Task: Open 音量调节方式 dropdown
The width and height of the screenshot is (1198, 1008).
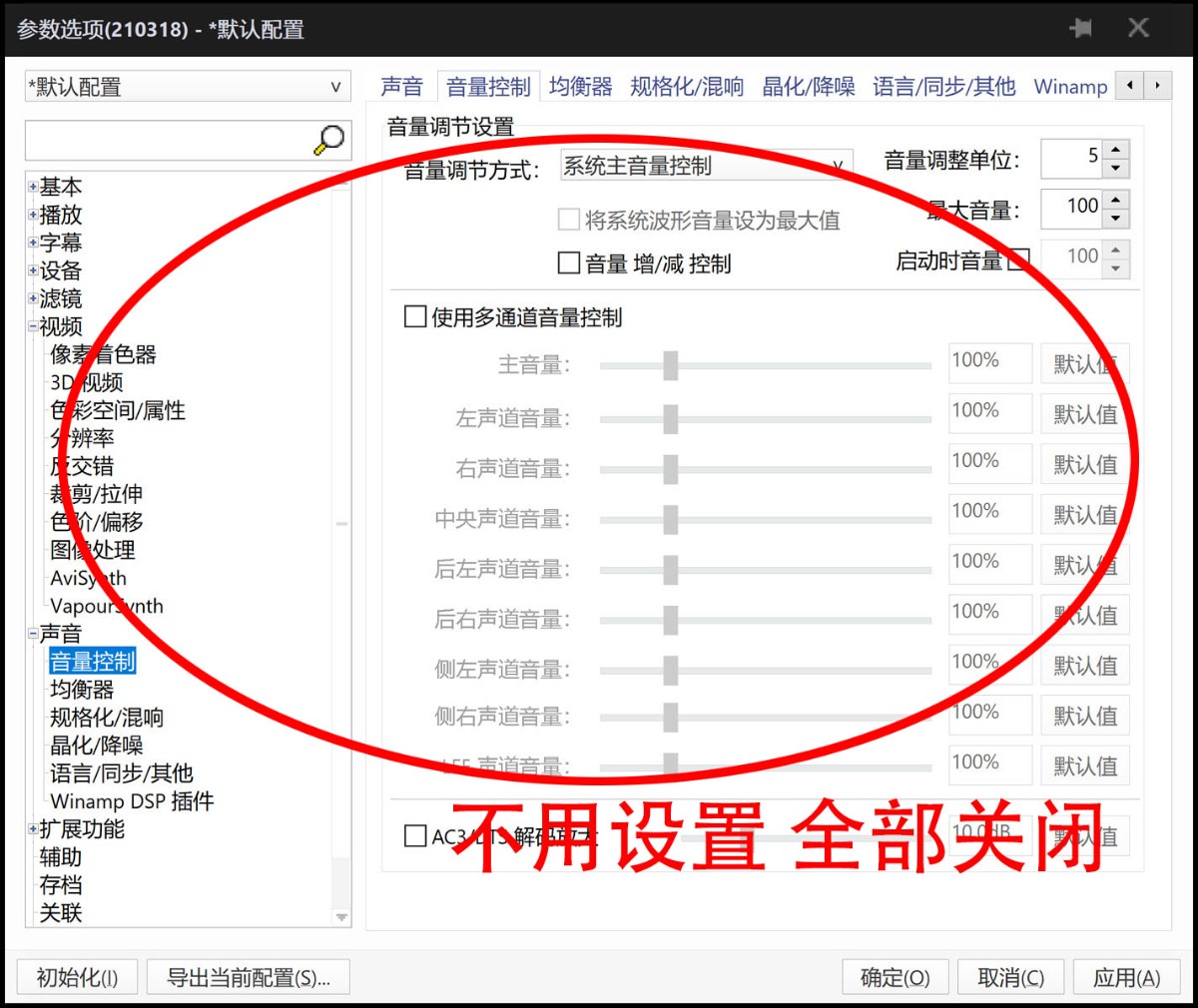Action: point(706,167)
